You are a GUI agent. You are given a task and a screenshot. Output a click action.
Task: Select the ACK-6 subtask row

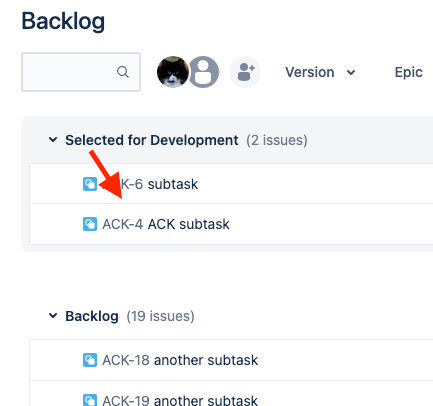click(231, 184)
